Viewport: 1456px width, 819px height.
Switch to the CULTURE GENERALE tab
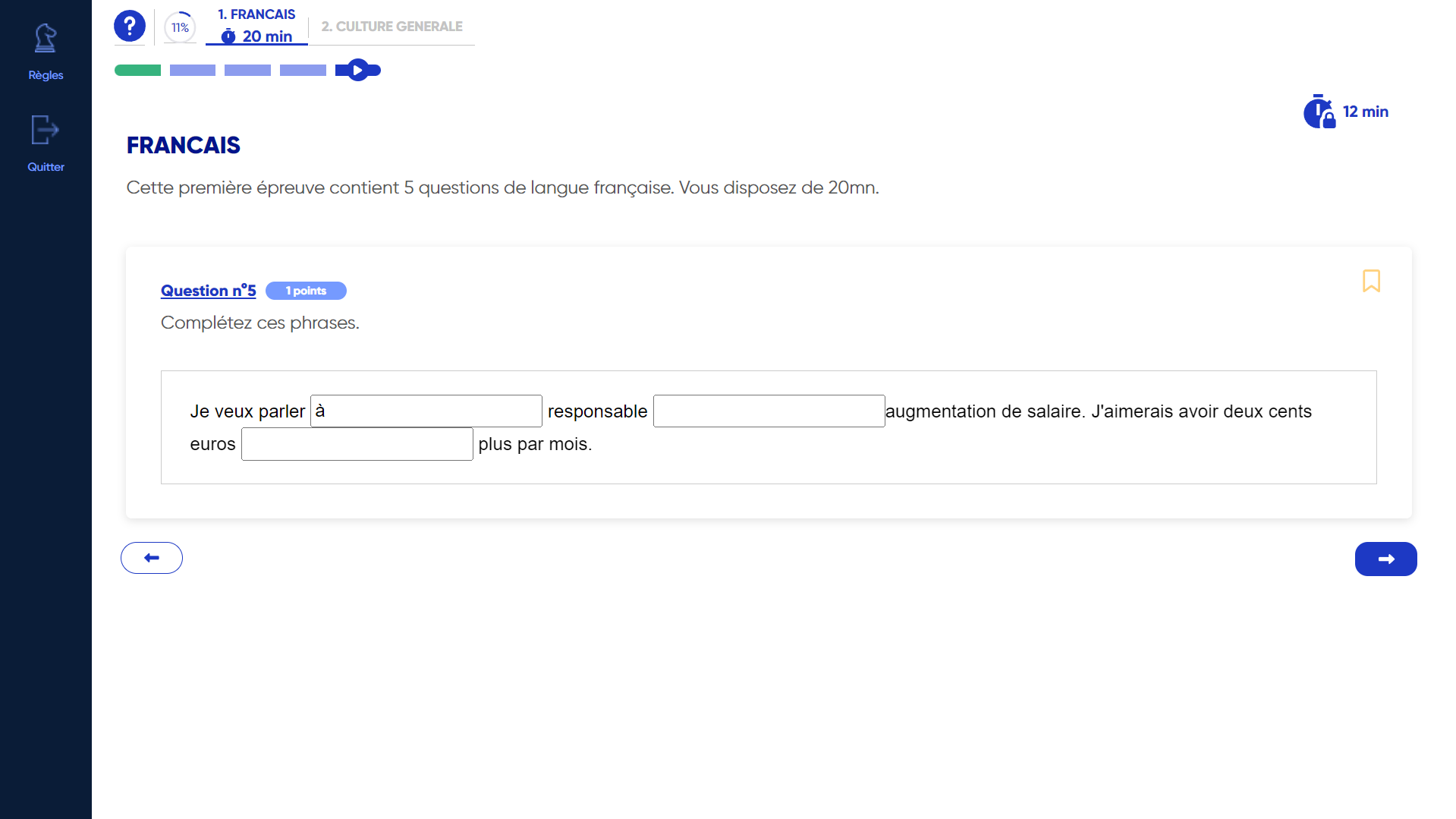click(392, 26)
